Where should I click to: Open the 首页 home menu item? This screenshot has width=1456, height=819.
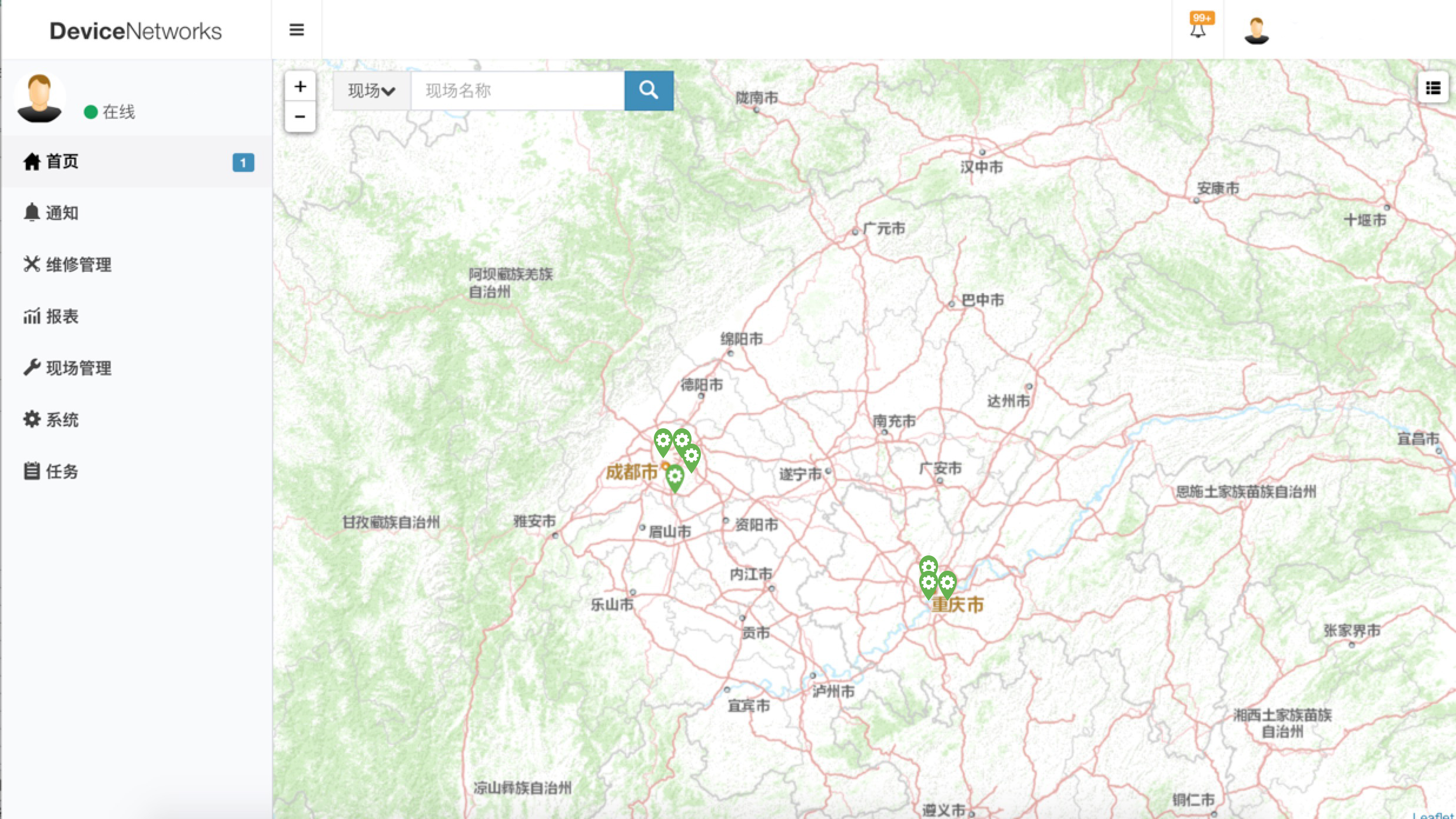62,161
